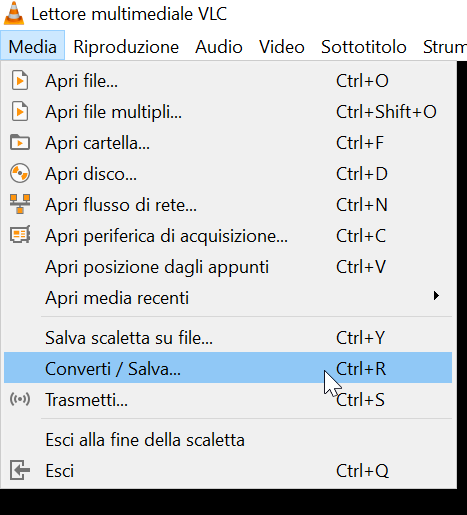Open the Apri media recenti submenu
Screen dimensions: 467x515
228,297
